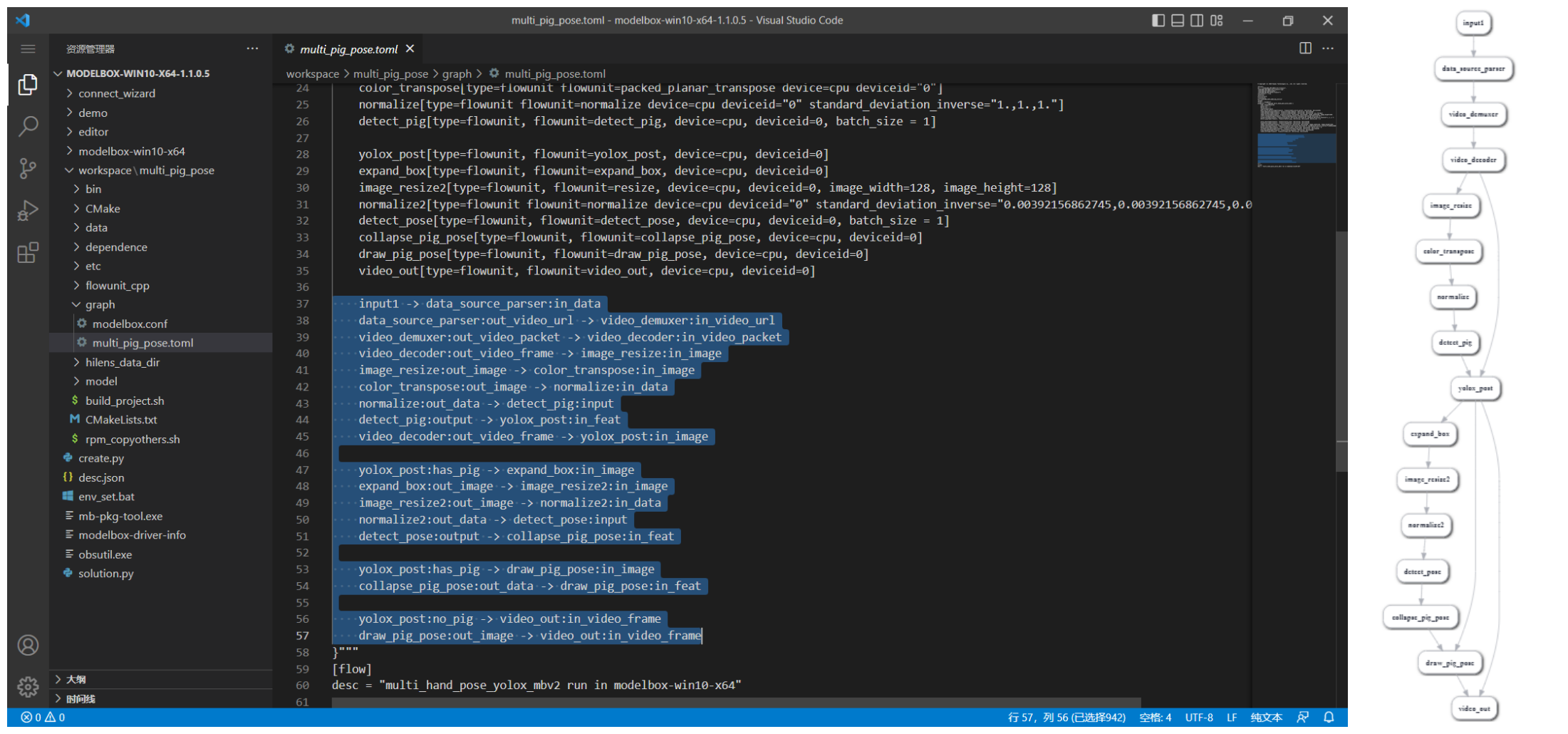Open obsutil.exe file
Image resolution: width=1568 pixels, height=734 pixels.
[x=161, y=554]
